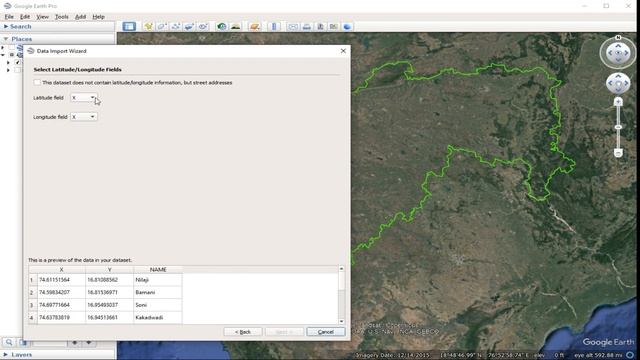Click the Back button in wizard
Image resolution: width=640 pixels, height=360 pixels.
pyautogui.click(x=243, y=332)
